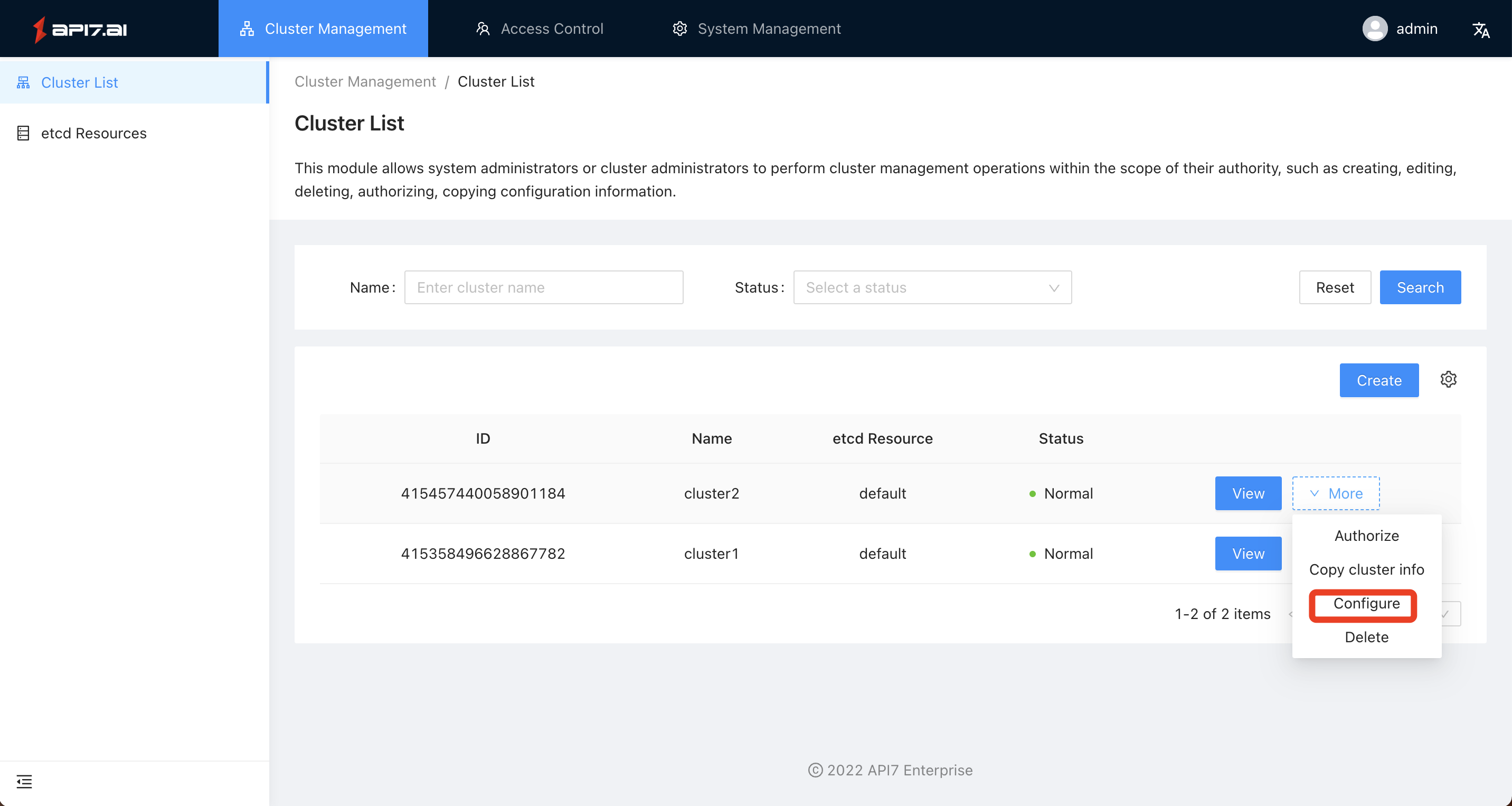
Task: Click the Search button
Action: pos(1420,287)
